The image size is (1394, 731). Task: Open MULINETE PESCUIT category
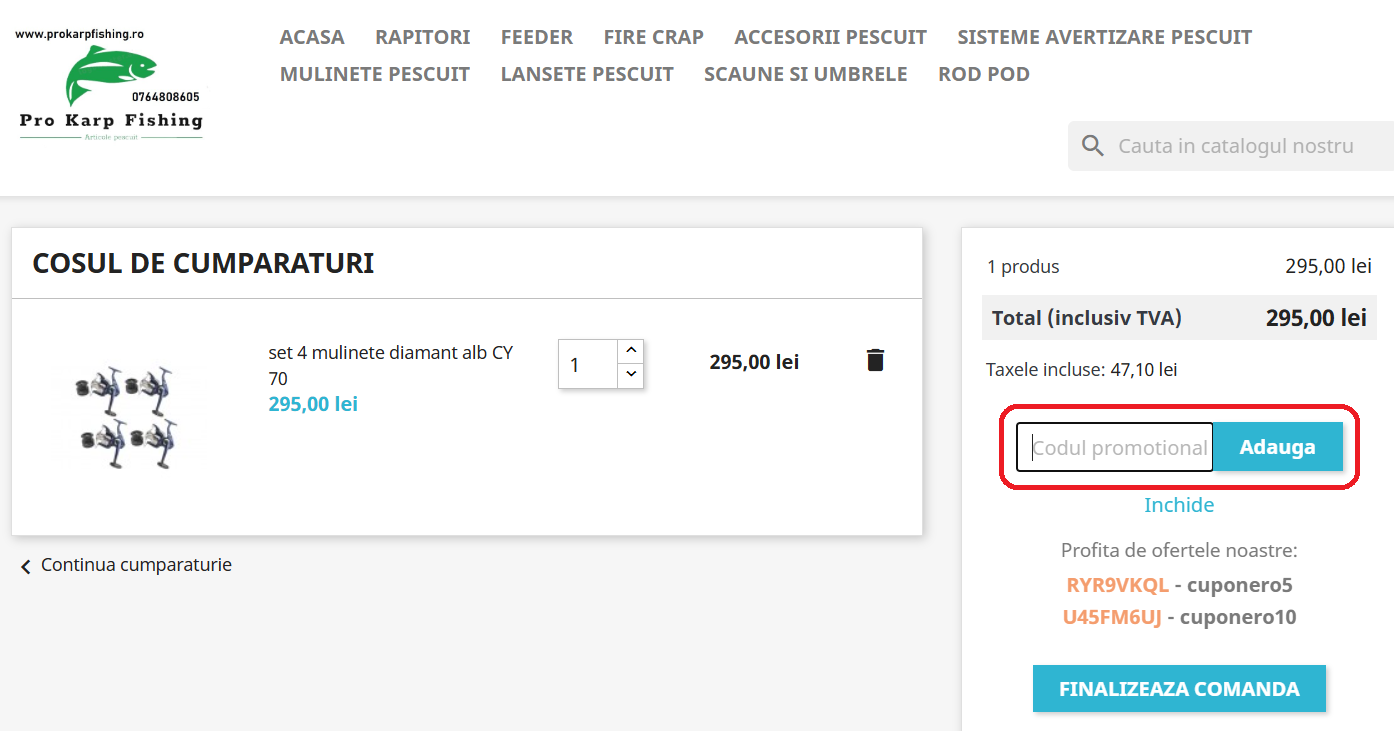coord(375,74)
